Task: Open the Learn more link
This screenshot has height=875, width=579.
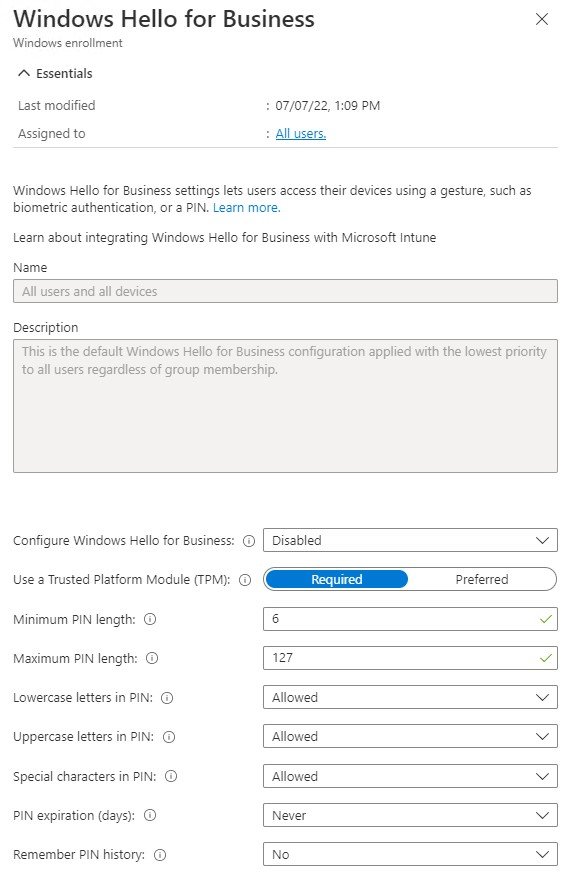Action: [x=247, y=208]
